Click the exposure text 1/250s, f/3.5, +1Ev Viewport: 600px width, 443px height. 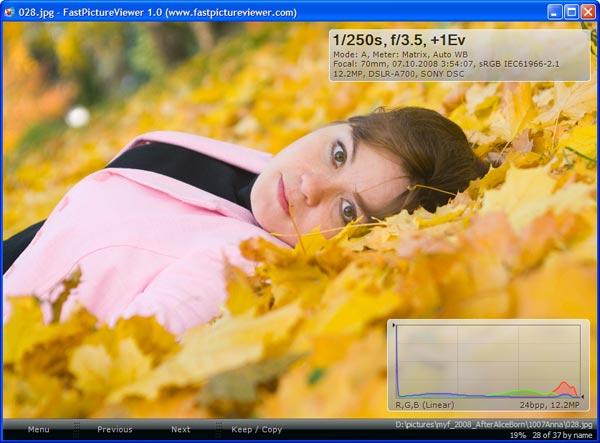pyautogui.click(x=399, y=40)
